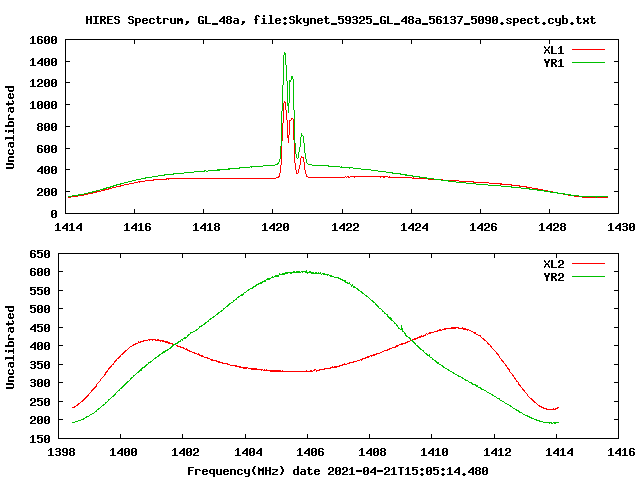640x480 pixels.
Task: Click the Uncalibrated label of the XL2/YR2 plot
Action: click(x=10, y=347)
